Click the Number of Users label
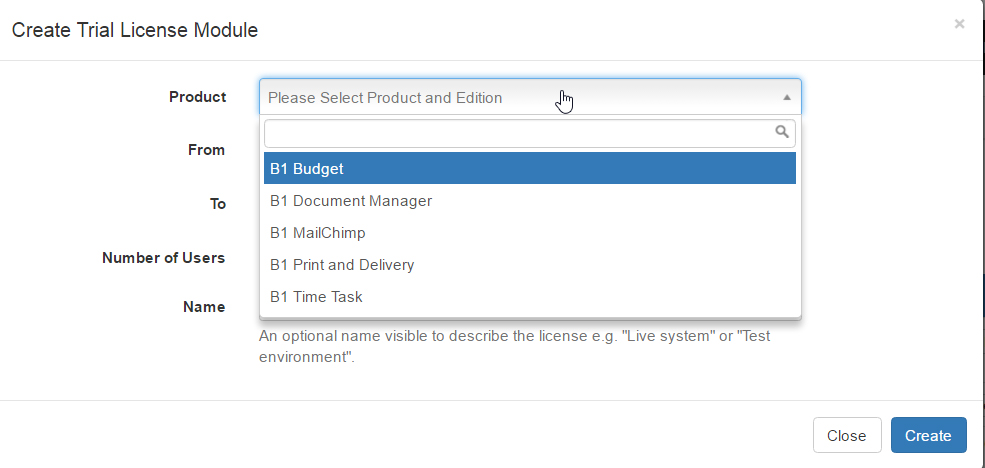 (x=163, y=258)
